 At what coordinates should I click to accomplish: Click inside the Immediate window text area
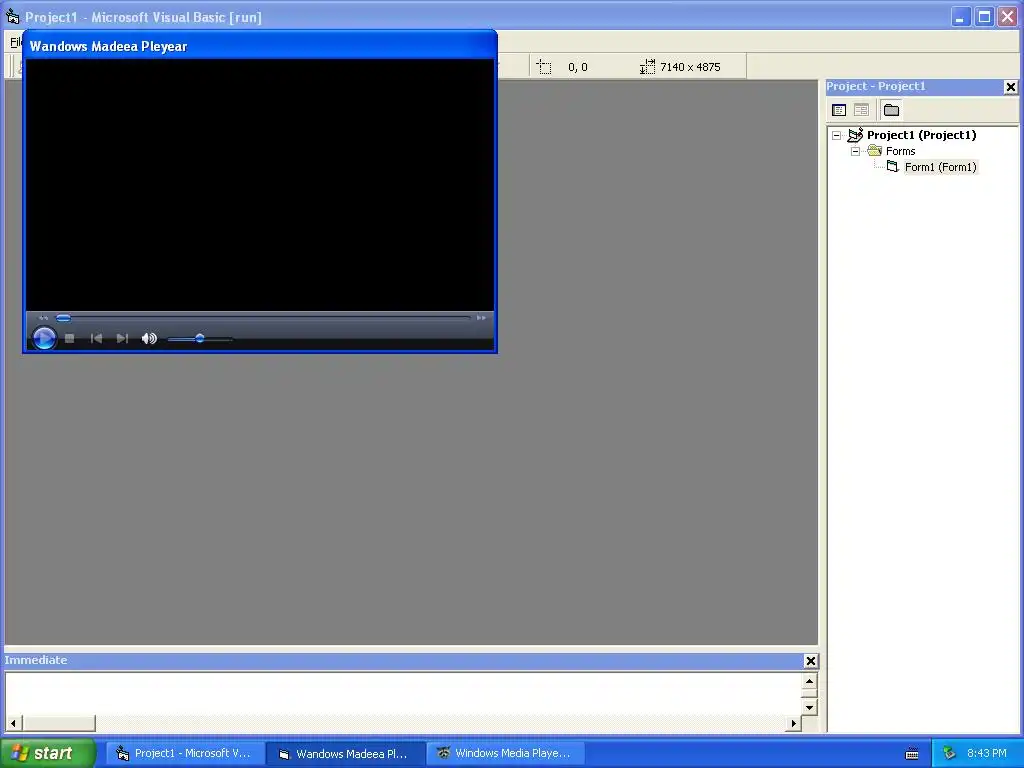tap(403, 694)
